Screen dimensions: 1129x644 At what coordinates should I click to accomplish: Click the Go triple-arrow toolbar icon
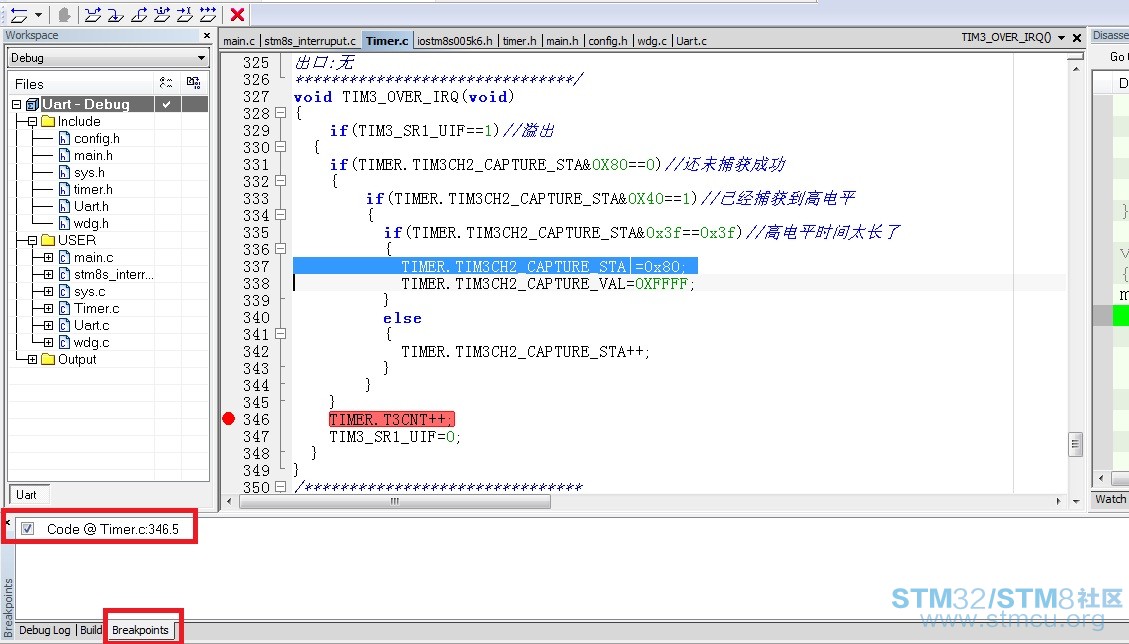(208, 14)
